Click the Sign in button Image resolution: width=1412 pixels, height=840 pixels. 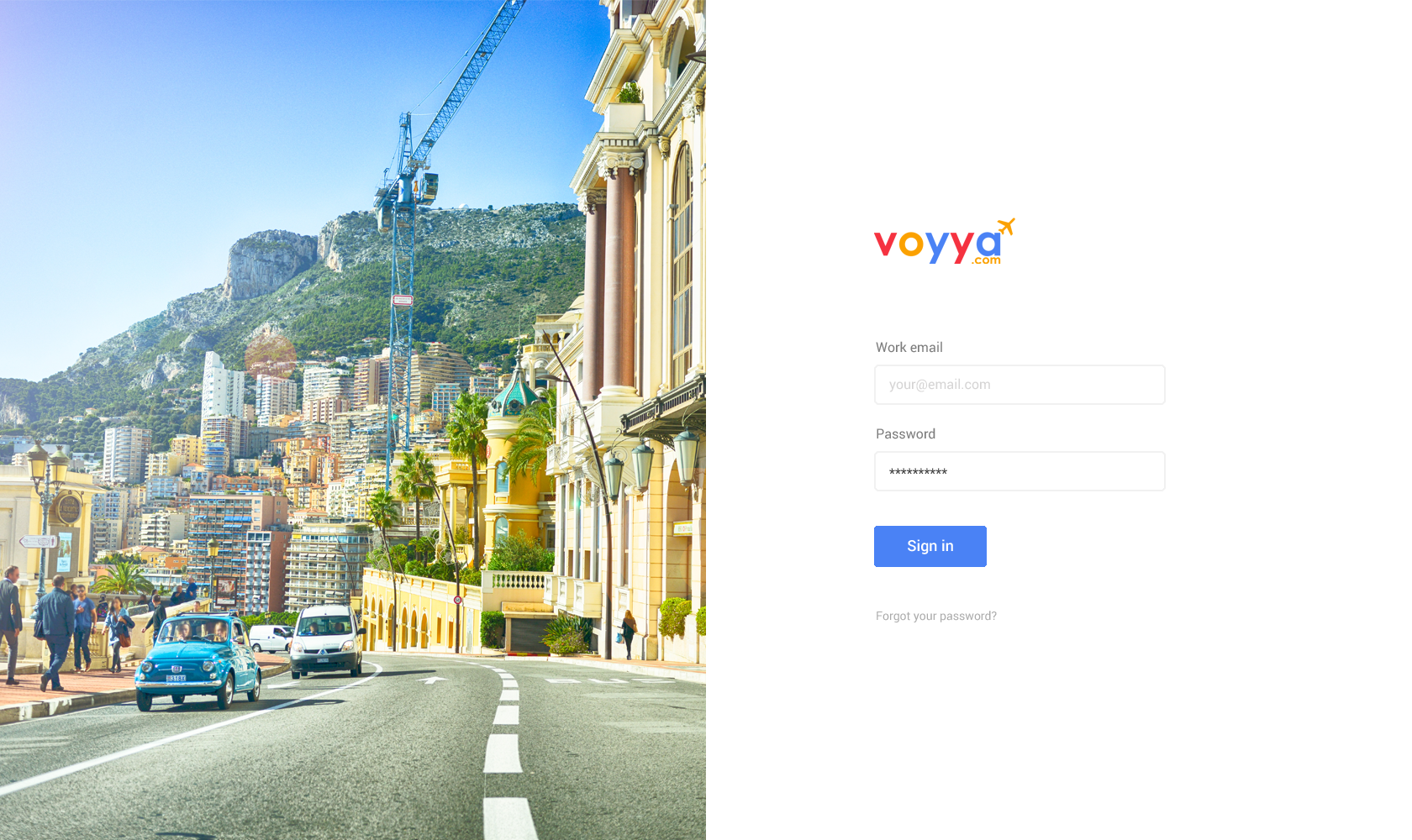point(930,546)
